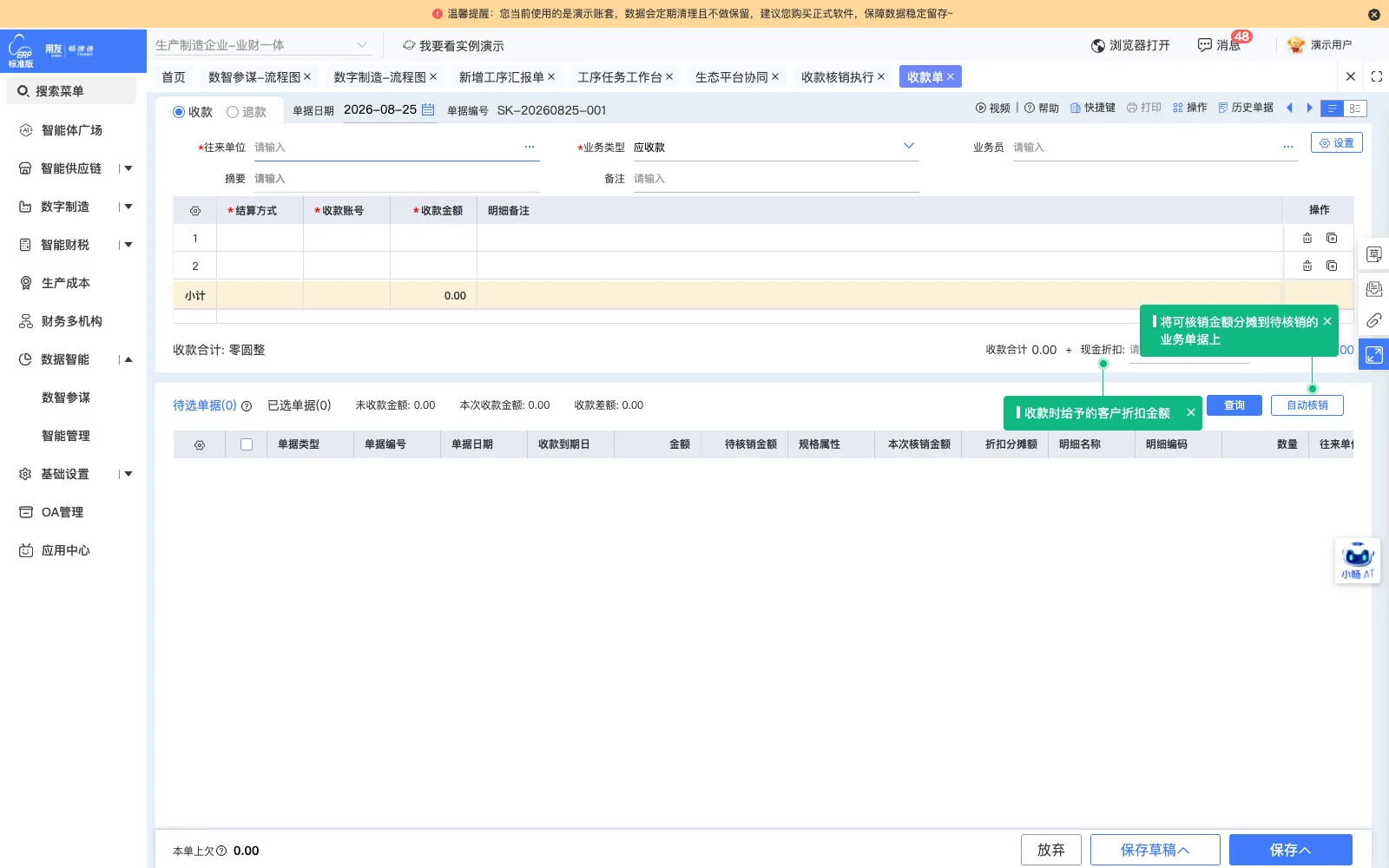
Task: Click the 视频 video icon
Action: click(x=981, y=108)
